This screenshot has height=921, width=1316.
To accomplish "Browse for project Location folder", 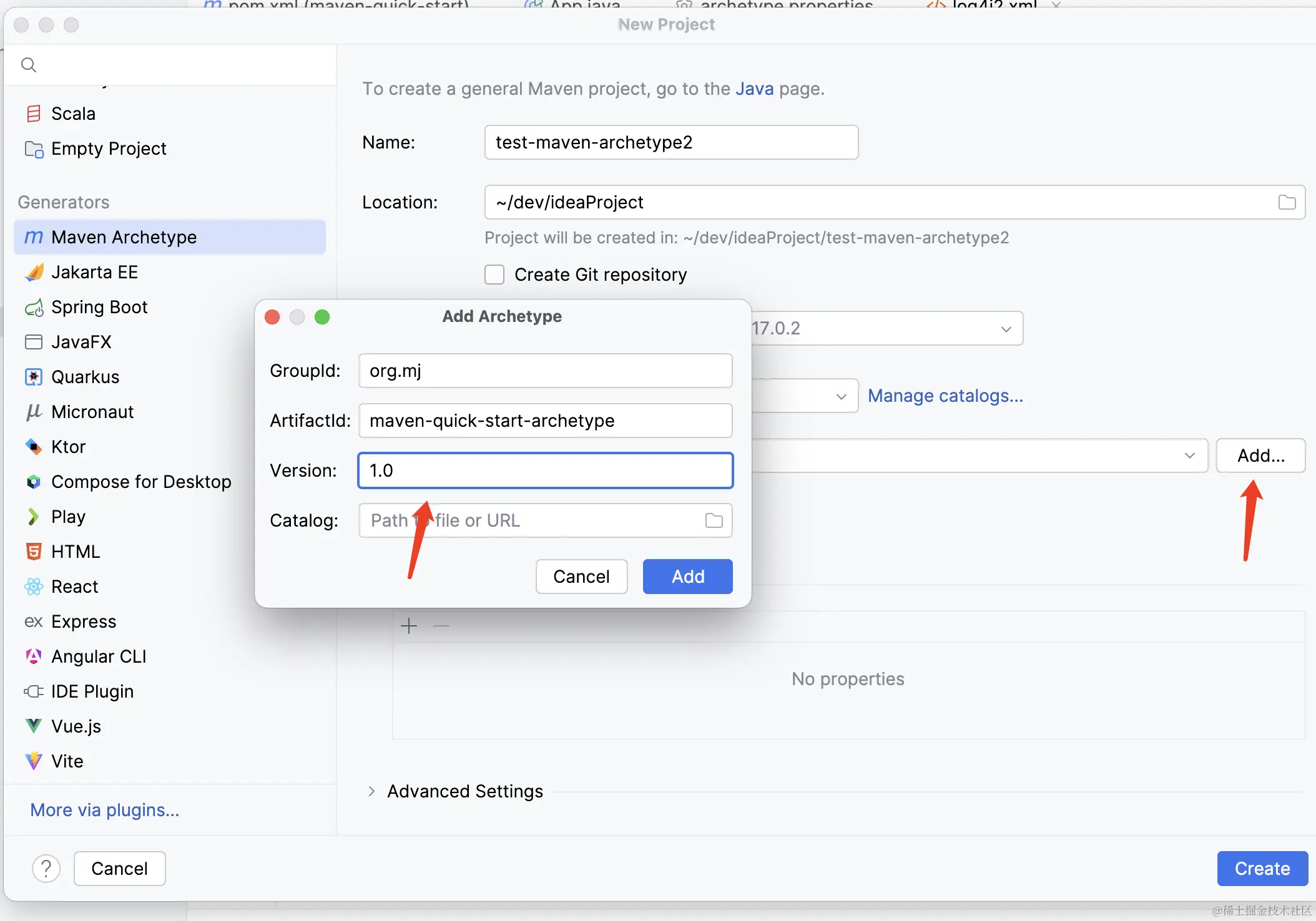I will [1287, 202].
